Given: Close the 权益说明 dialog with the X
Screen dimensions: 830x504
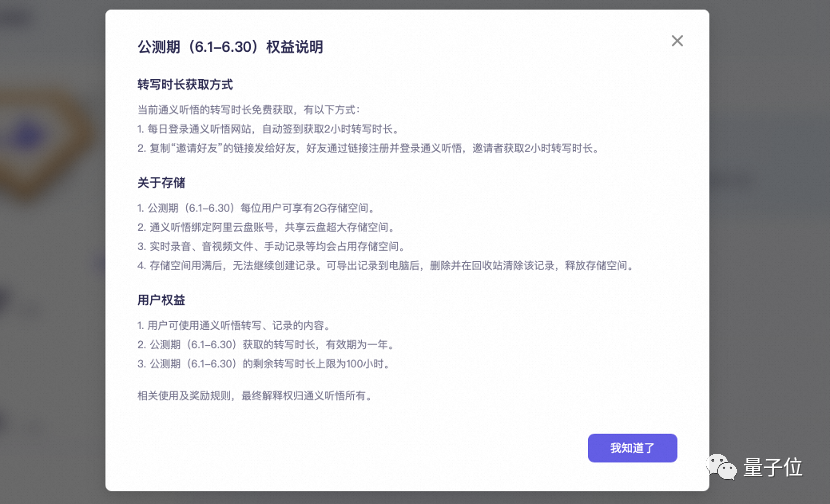Looking at the screenshot, I should [x=677, y=41].
